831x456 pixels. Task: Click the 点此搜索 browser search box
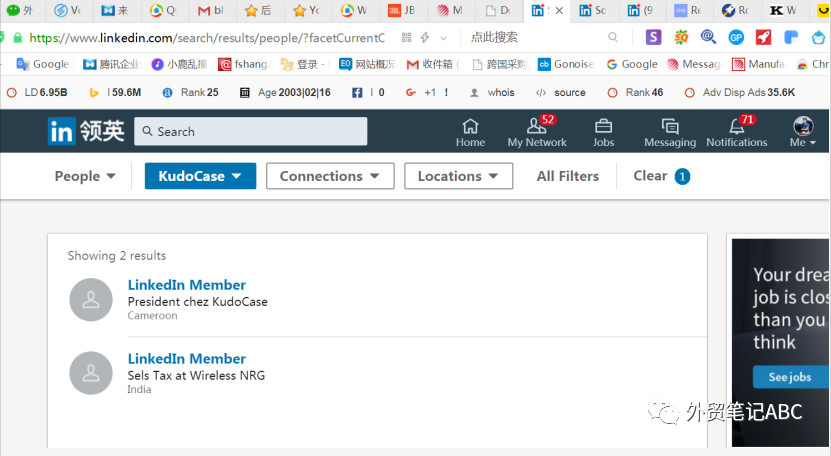[494, 37]
